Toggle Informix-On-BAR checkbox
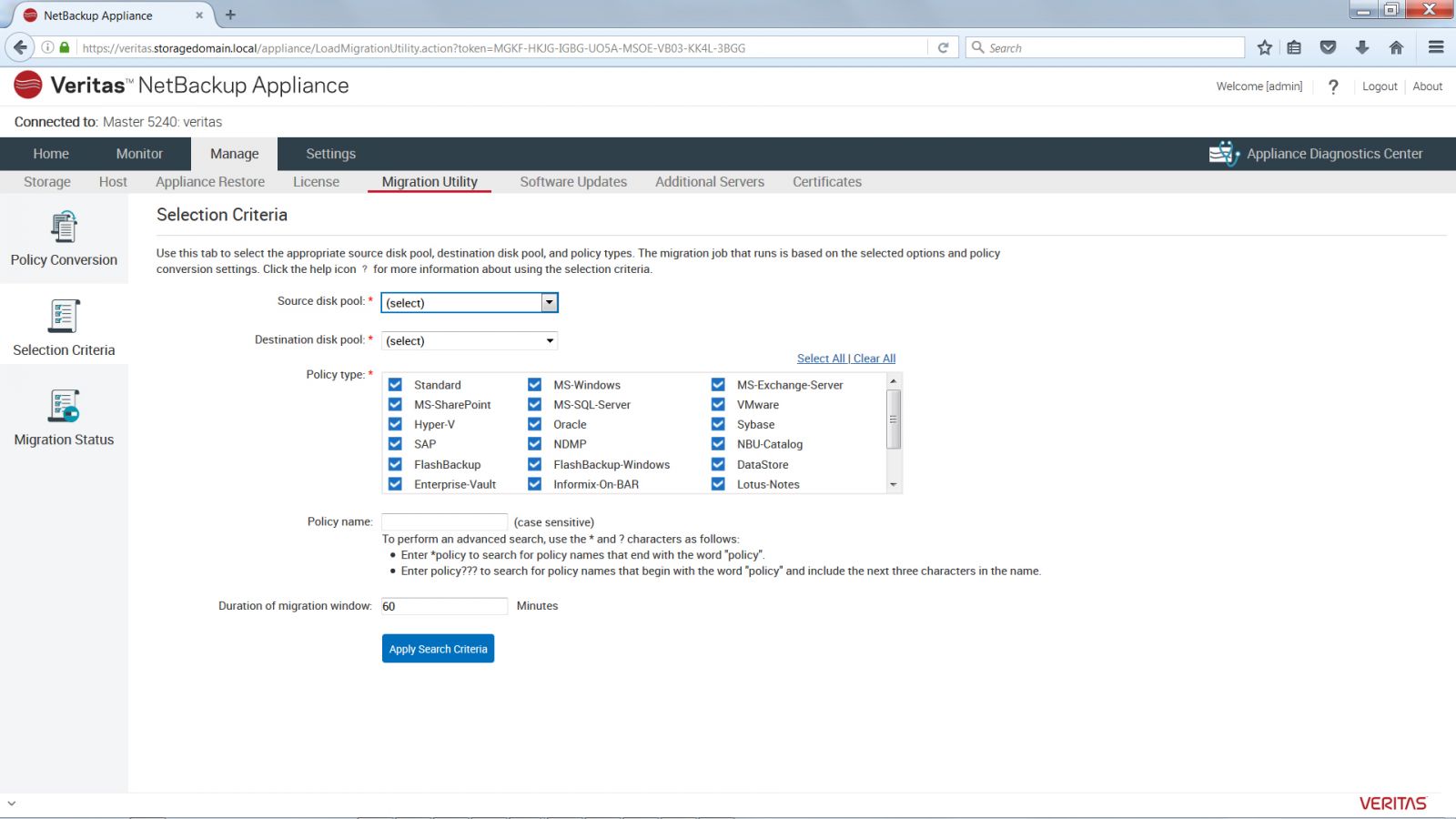Viewport: 1456px width, 819px height. tap(535, 484)
